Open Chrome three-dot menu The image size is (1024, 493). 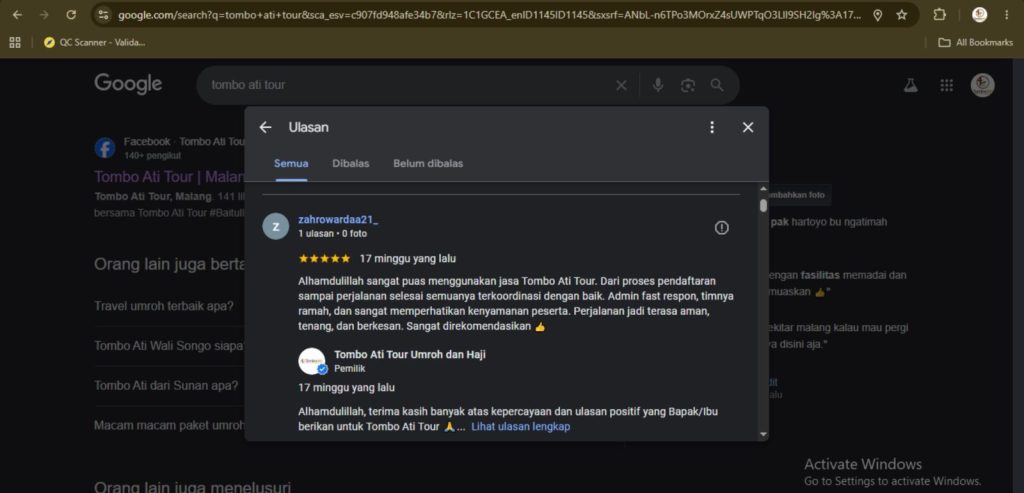[x=1006, y=14]
